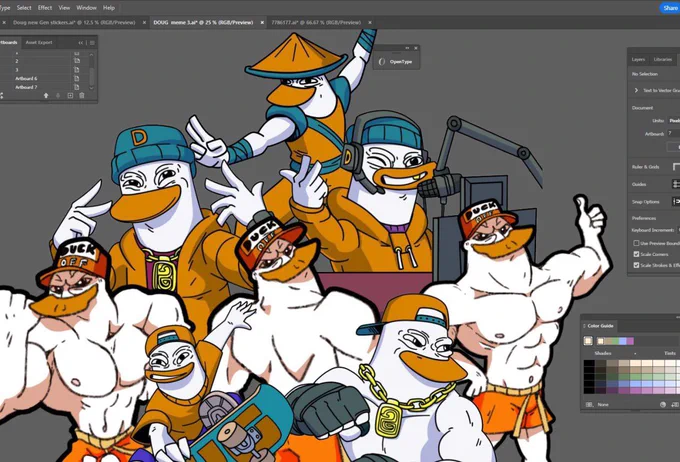Open the document Units dropdown
Screen dimensions: 680x462
(674, 121)
